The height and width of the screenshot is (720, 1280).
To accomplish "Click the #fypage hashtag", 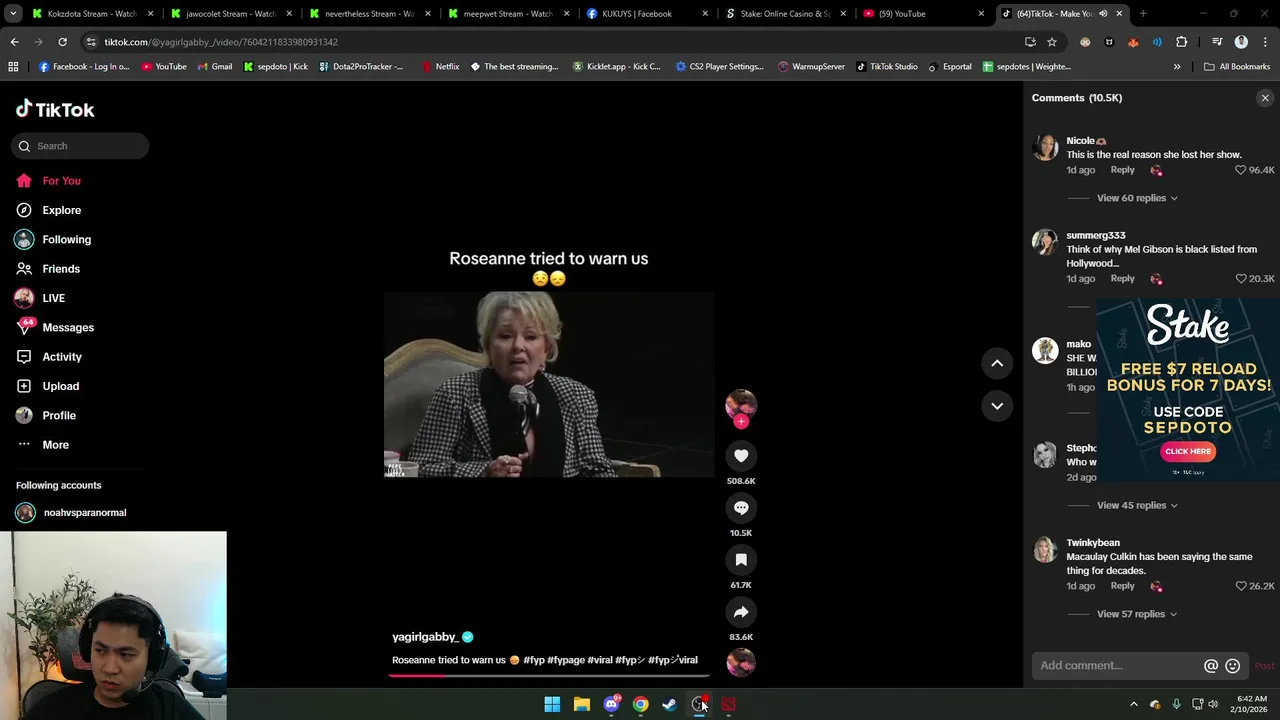I will point(565,660).
